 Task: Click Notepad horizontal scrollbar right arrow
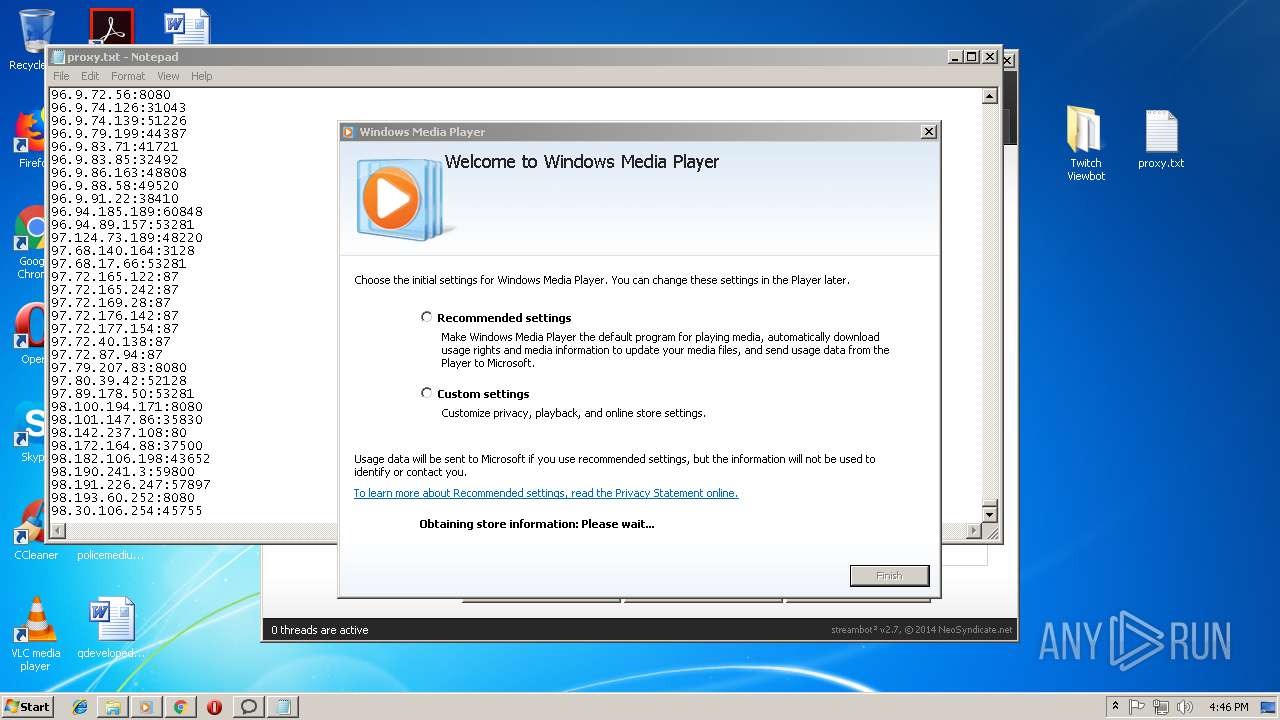(x=974, y=531)
